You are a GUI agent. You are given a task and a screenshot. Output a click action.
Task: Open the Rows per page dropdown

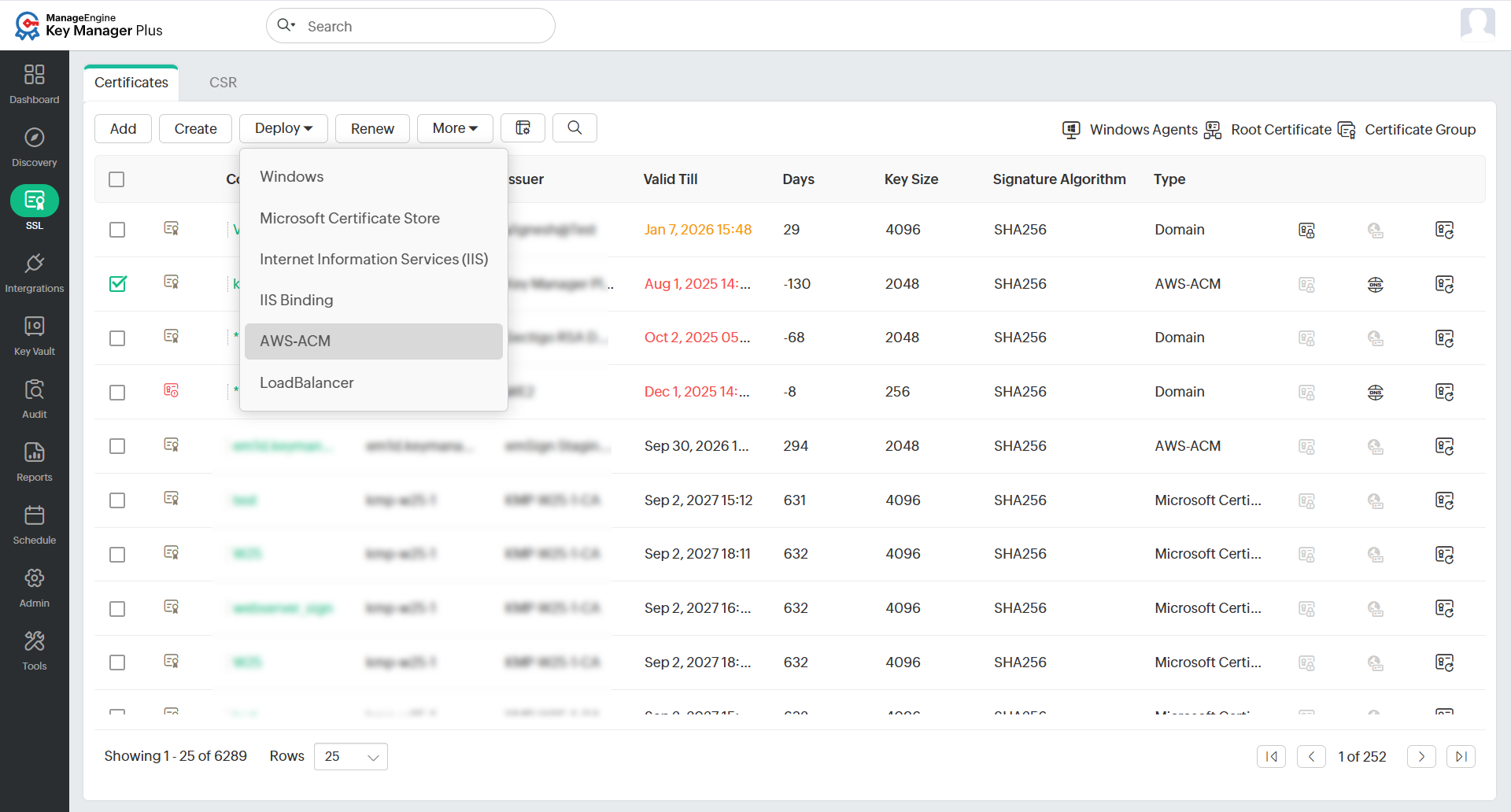[x=351, y=756]
